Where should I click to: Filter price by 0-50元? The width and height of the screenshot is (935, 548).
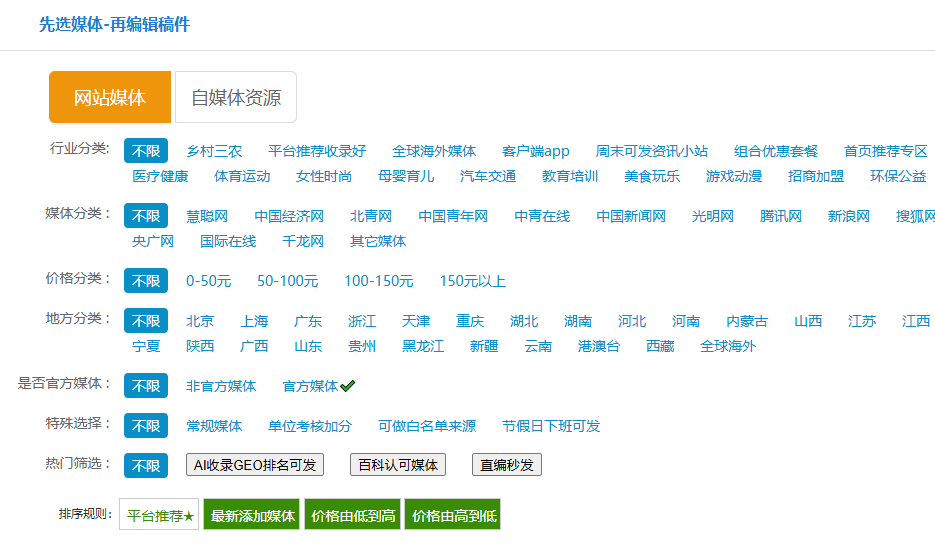pyautogui.click(x=208, y=281)
